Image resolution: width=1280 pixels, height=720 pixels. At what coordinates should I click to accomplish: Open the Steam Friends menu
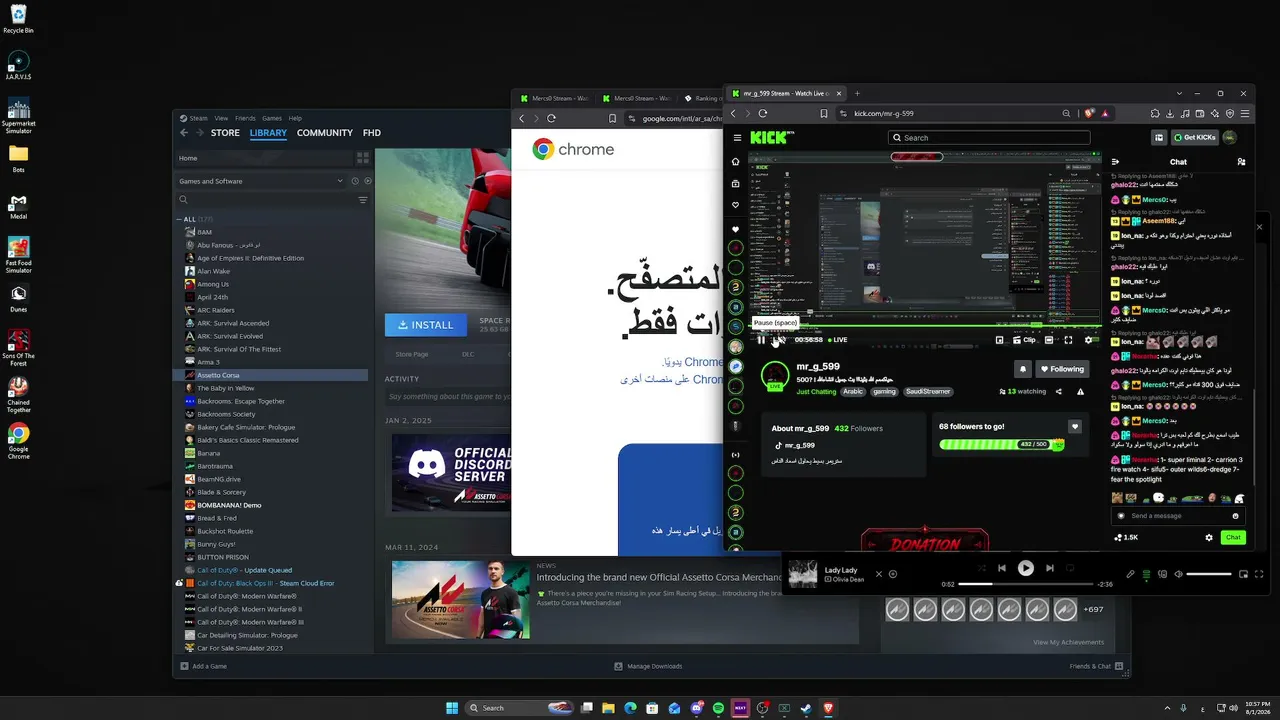(245, 118)
